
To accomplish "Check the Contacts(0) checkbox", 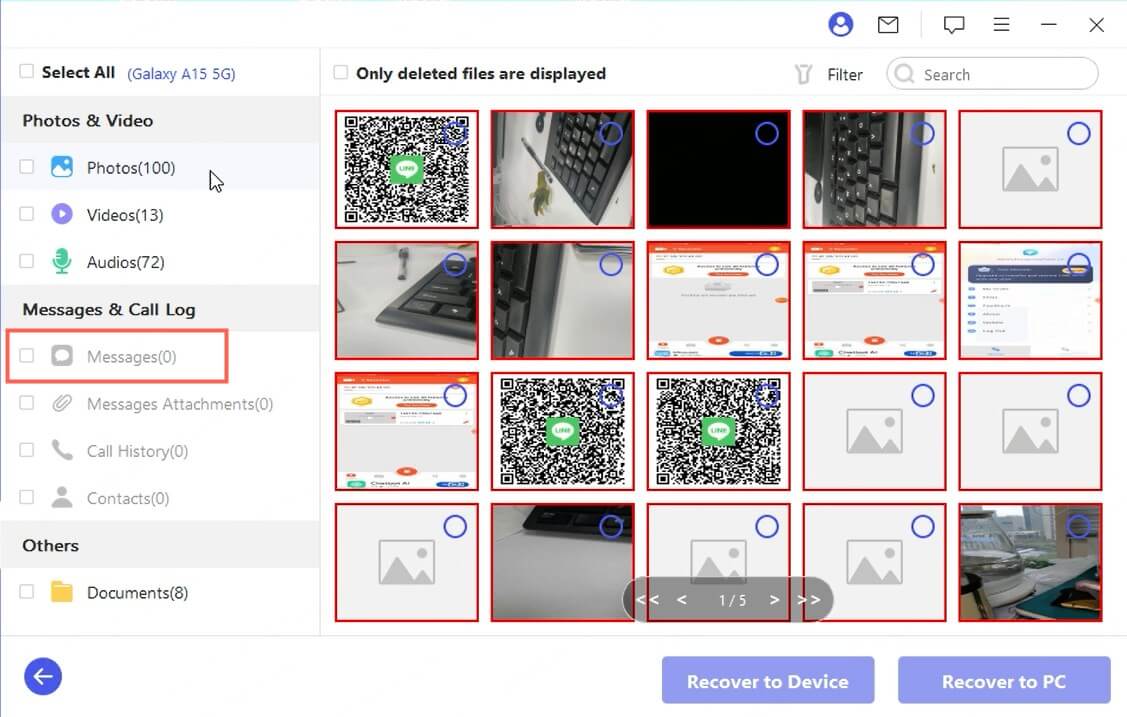I will pyautogui.click(x=27, y=496).
